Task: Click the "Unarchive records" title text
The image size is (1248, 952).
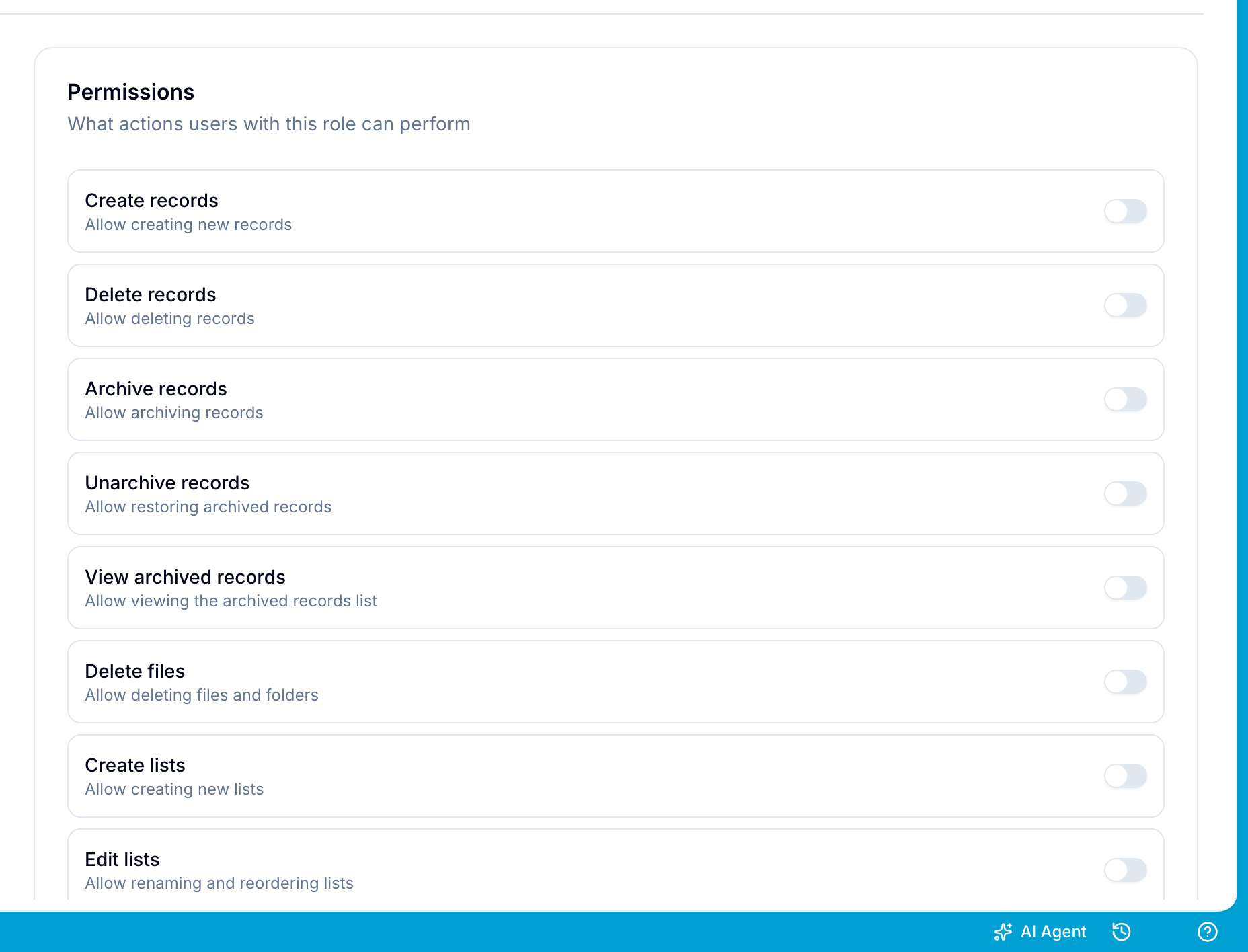Action: point(167,483)
